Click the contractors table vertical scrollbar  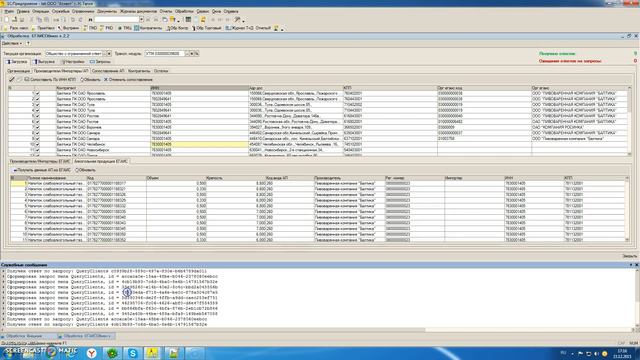[629, 120]
